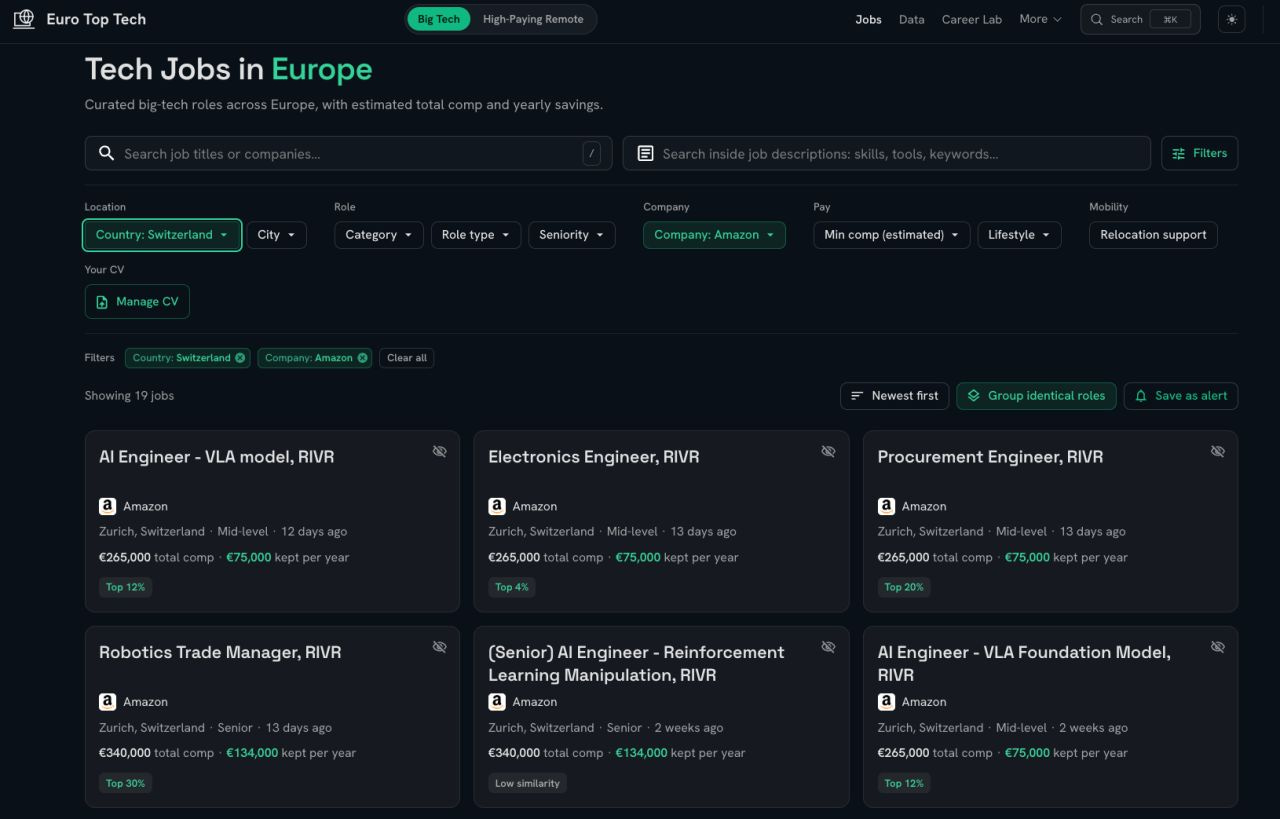
Task: Toggle the light/dark theme sun icon
Action: [1231, 19]
